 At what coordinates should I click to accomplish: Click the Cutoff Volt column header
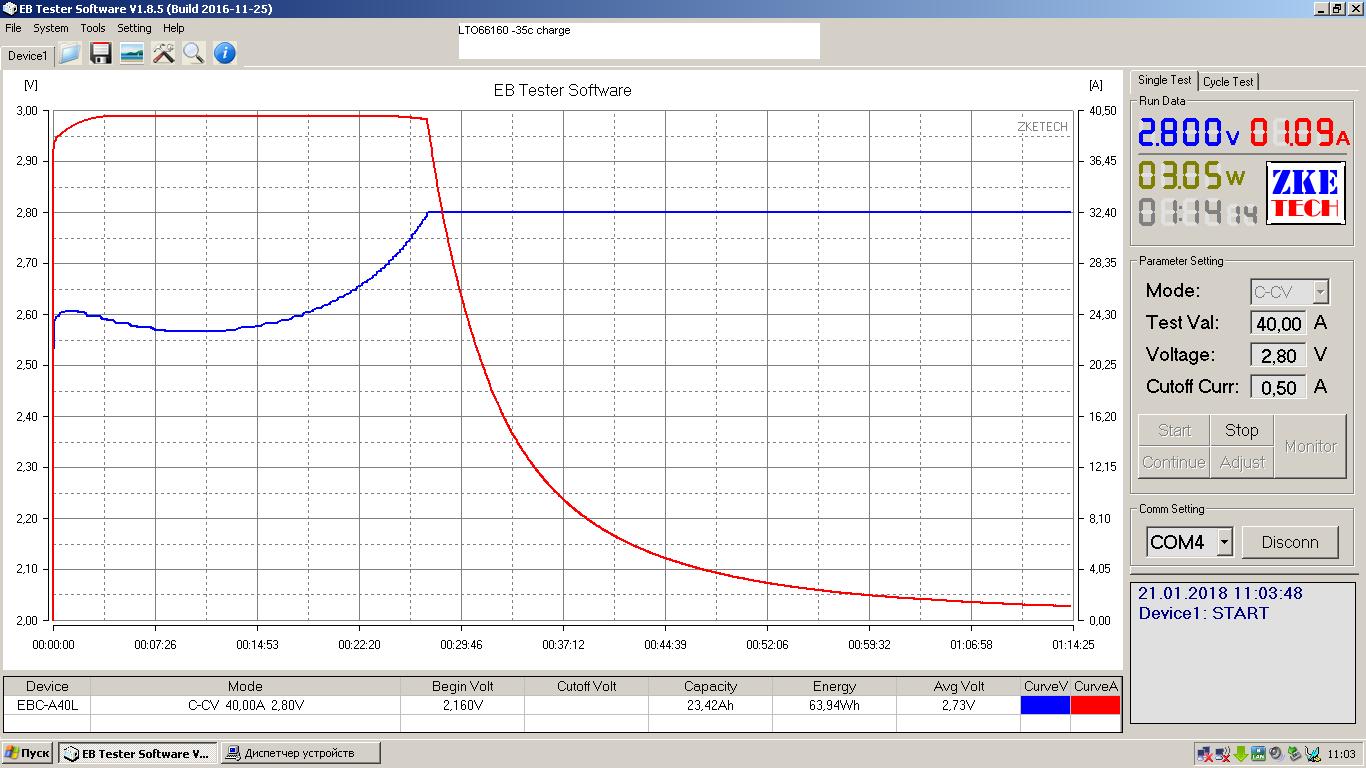(586, 686)
